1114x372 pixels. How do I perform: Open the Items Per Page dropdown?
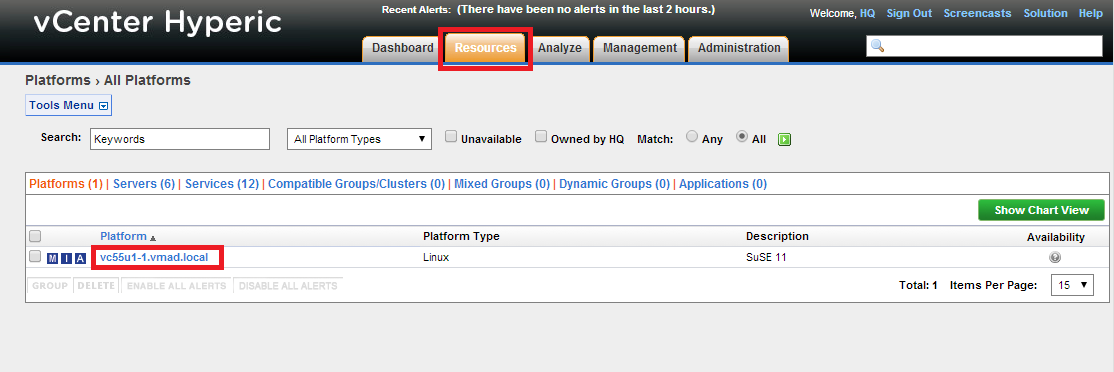tap(1072, 285)
